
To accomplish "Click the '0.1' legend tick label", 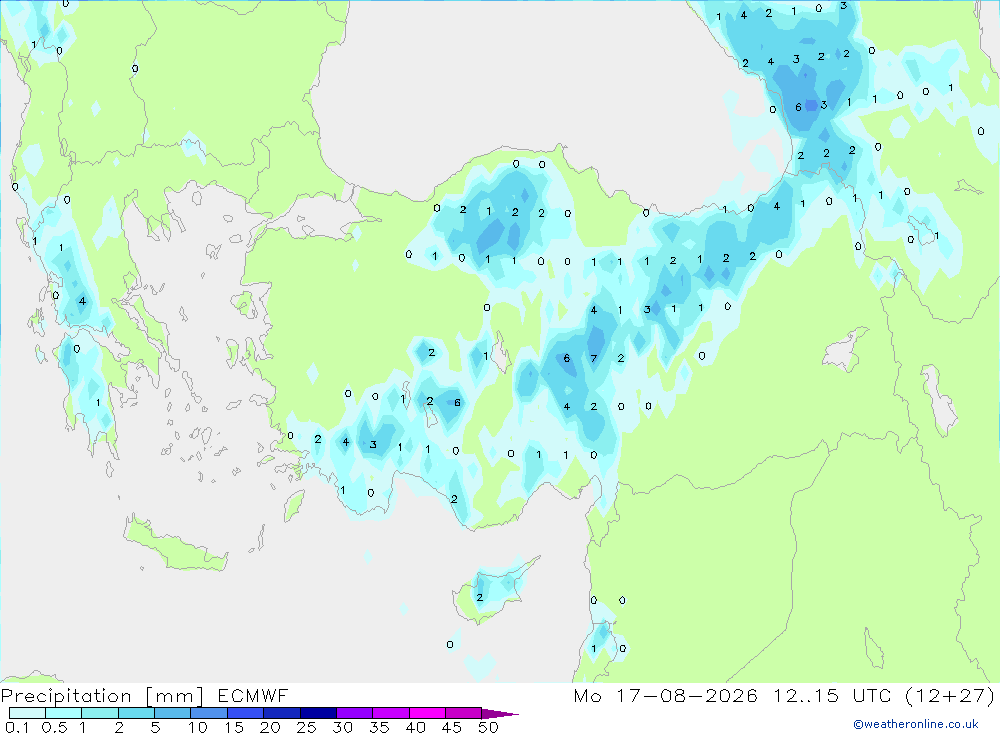I will (17, 727).
